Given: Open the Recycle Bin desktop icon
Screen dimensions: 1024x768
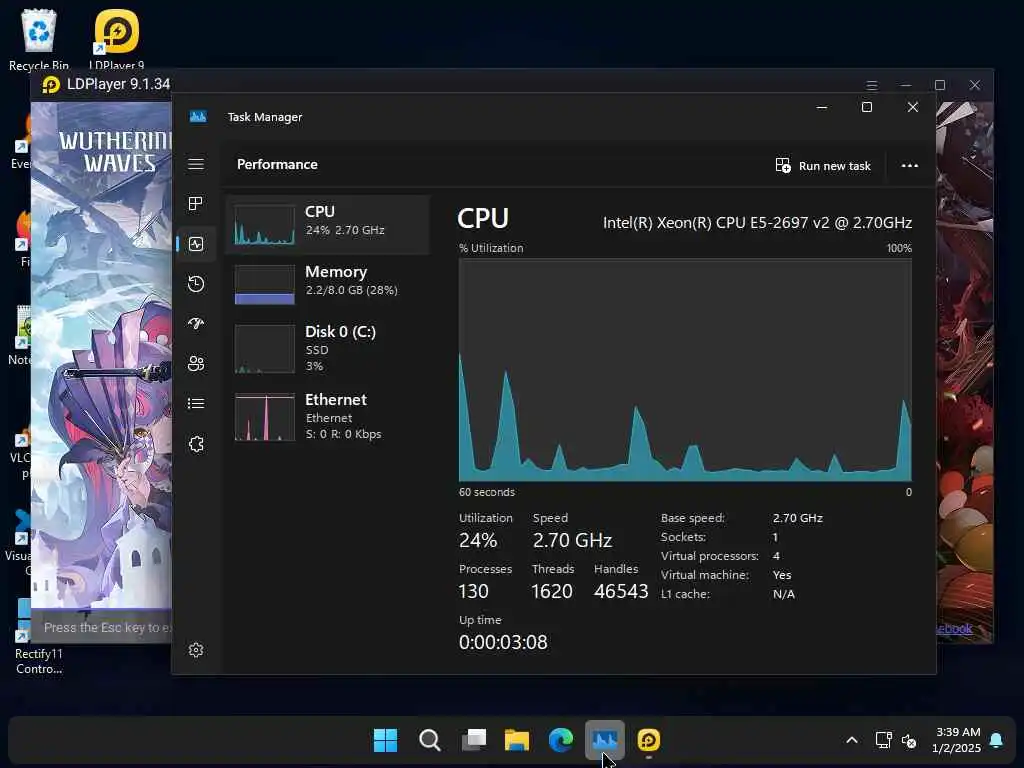Looking at the screenshot, I should (39, 39).
